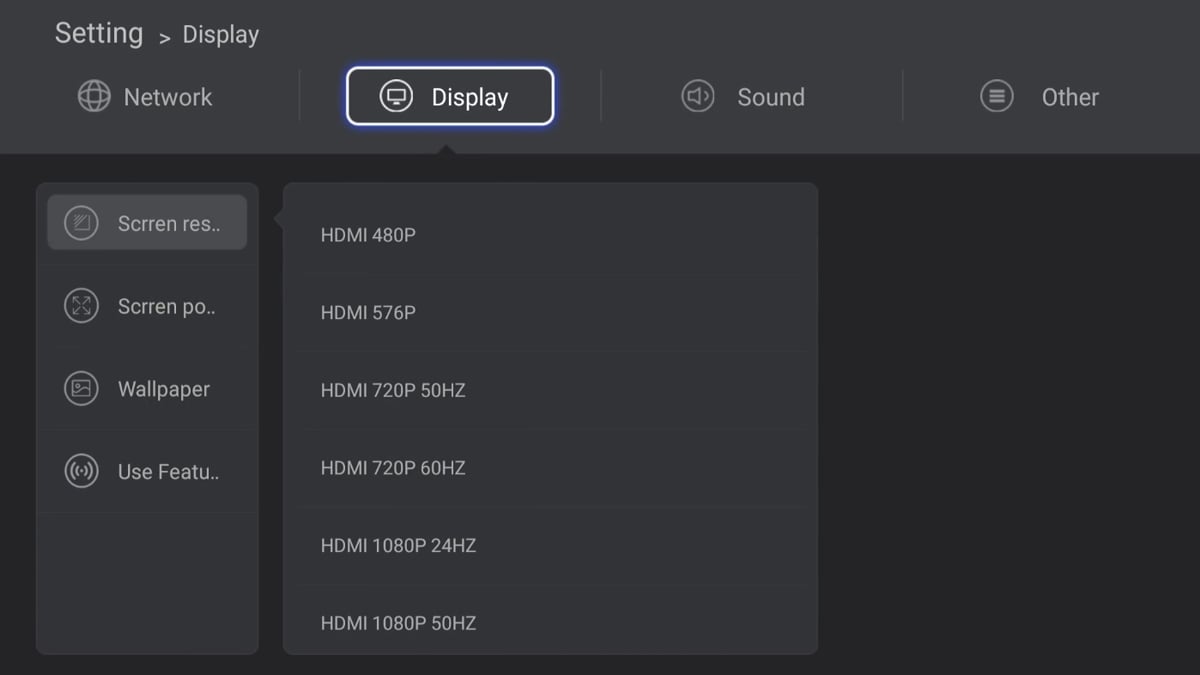The image size is (1200, 675).
Task: Click the Display monitor icon
Action: pyautogui.click(x=397, y=97)
